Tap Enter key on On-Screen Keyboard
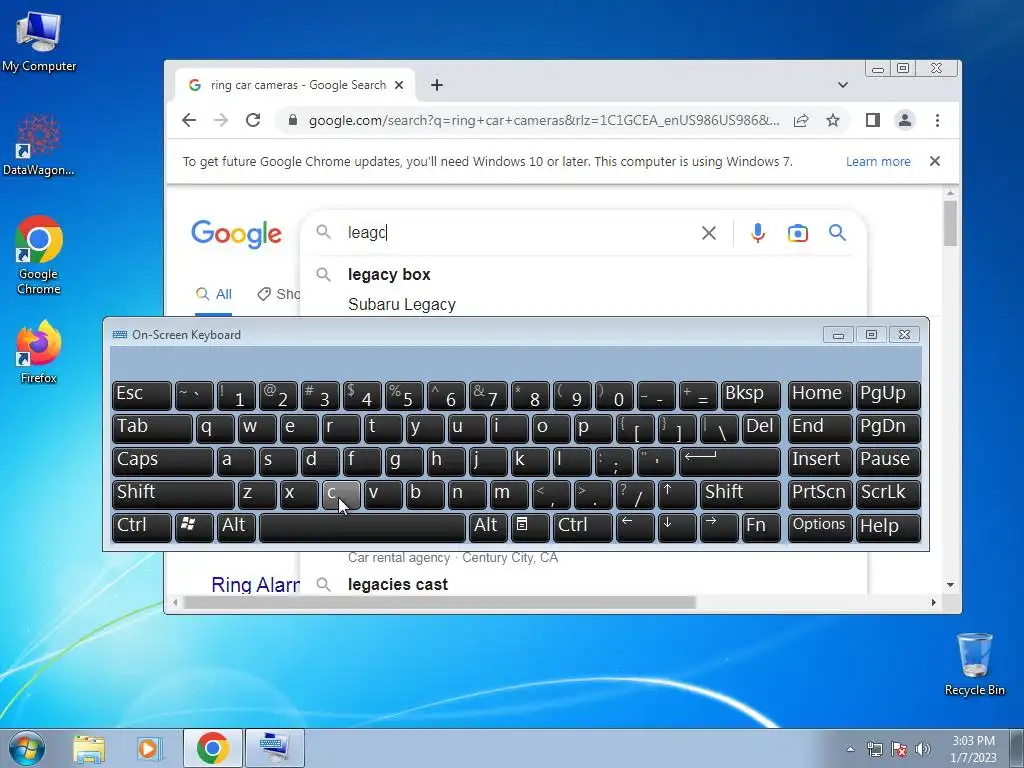Viewport: 1024px width, 768px height. pyautogui.click(x=730, y=460)
